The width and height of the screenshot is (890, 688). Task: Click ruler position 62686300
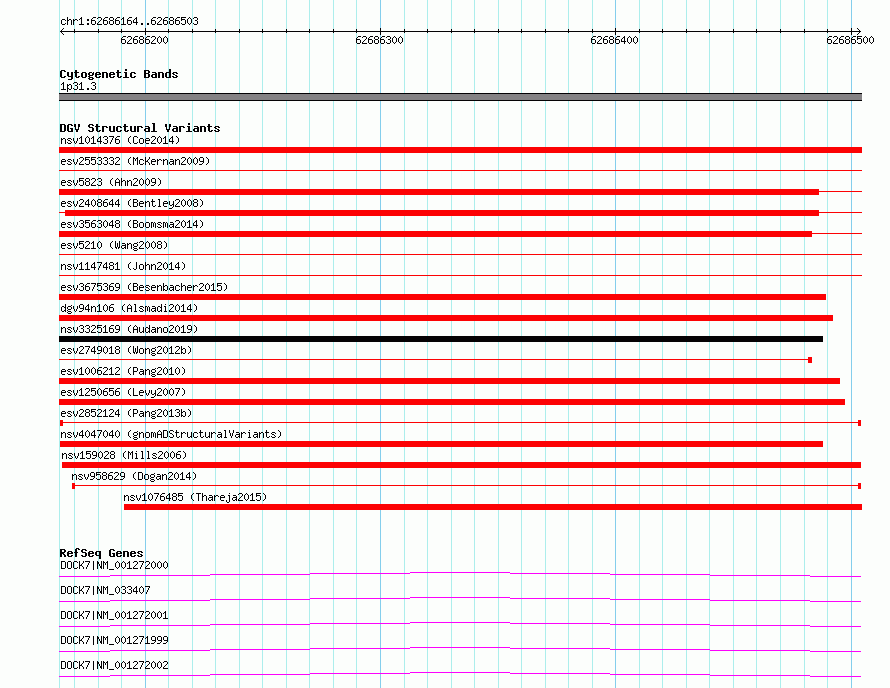(380, 40)
